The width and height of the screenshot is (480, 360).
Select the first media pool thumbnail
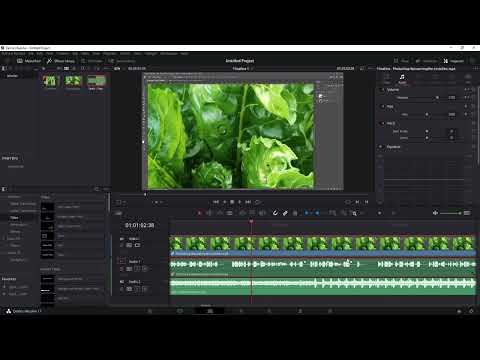(50, 81)
